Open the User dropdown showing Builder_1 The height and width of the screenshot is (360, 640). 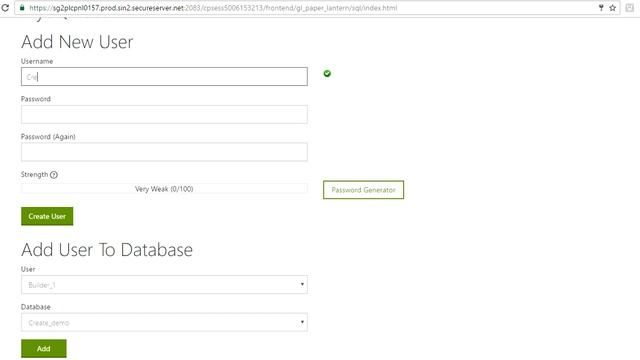click(x=164, y=284)
